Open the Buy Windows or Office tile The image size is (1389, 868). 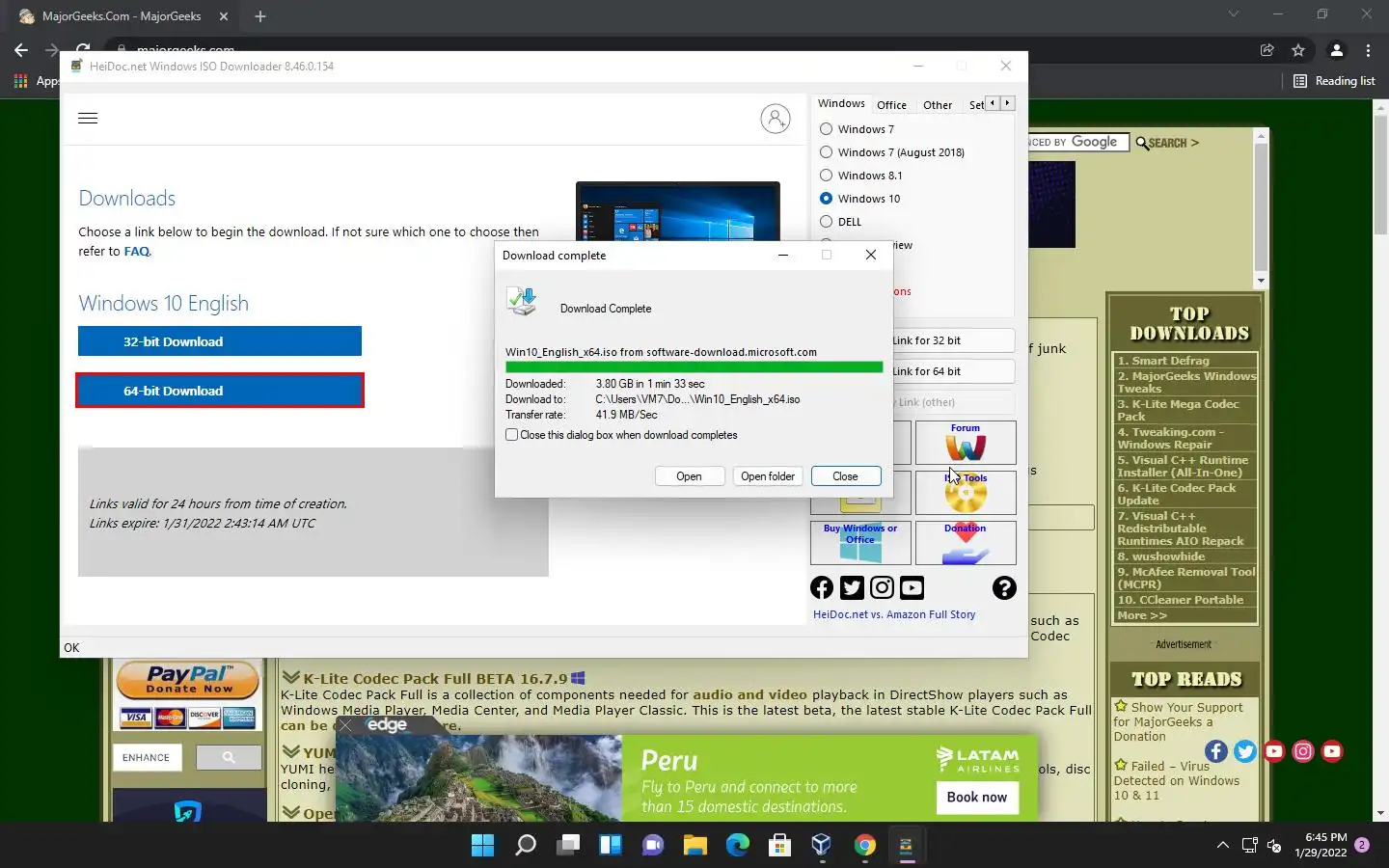tap(860, 543)
